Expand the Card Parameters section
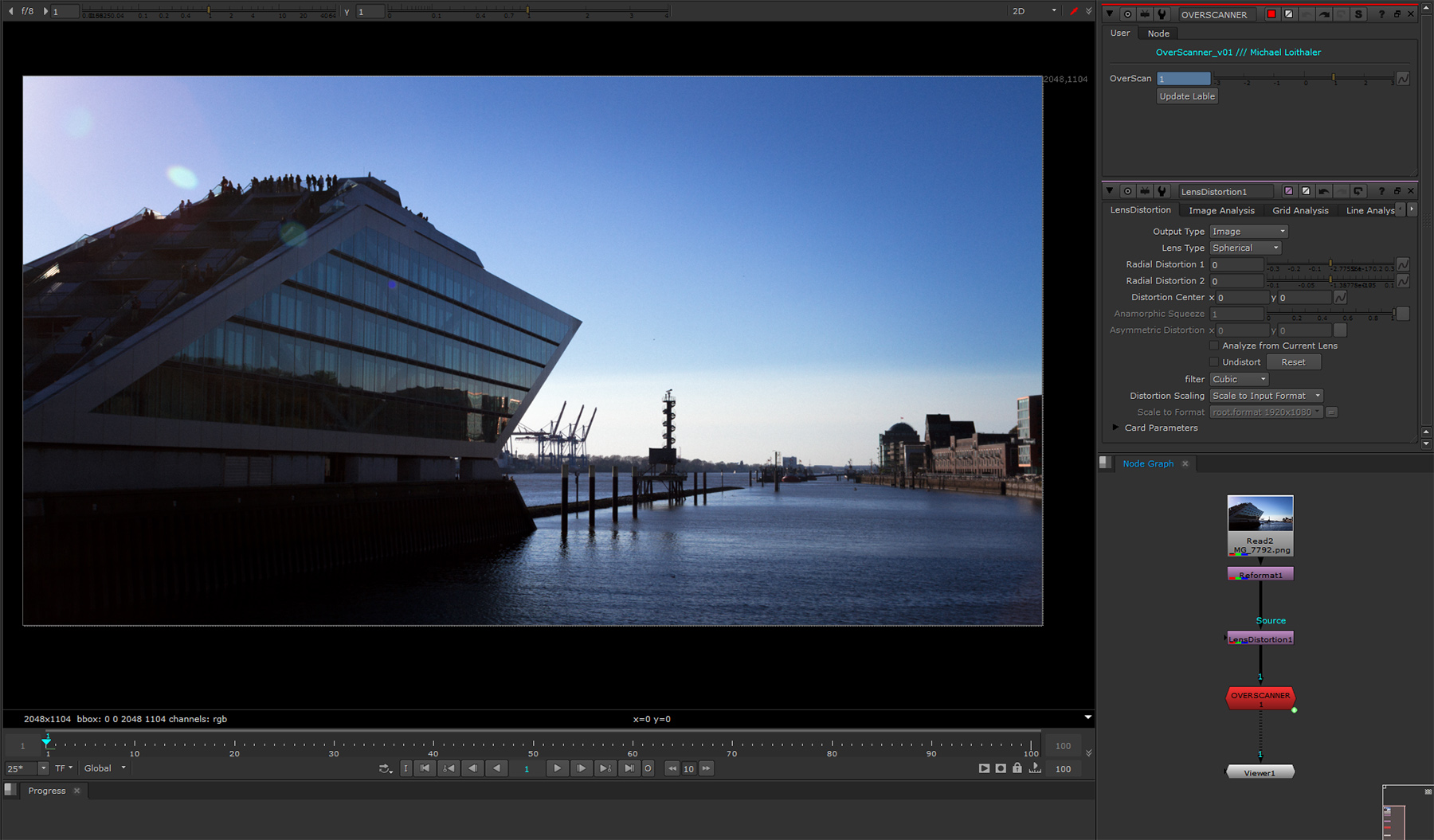This screenshot has width=1434, height=840. pos(1115,428)
